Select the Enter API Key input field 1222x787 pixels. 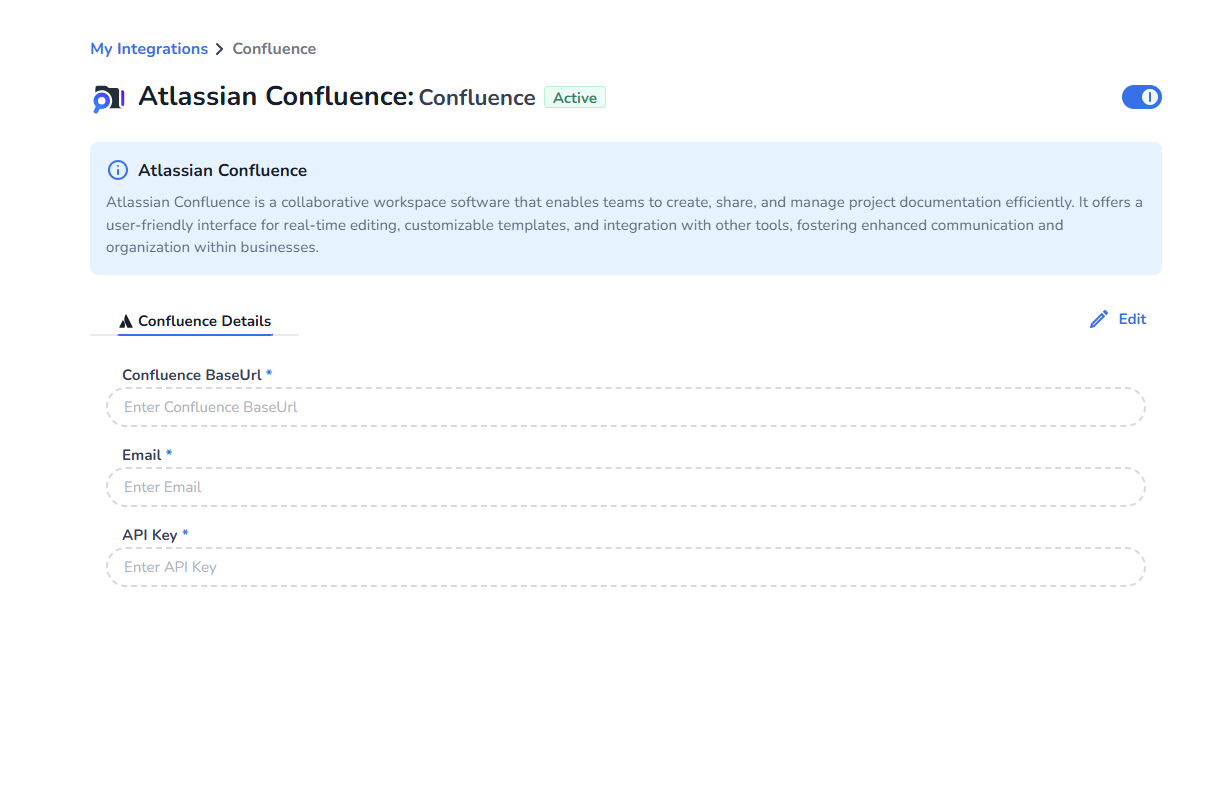click(x=625, y=567)
